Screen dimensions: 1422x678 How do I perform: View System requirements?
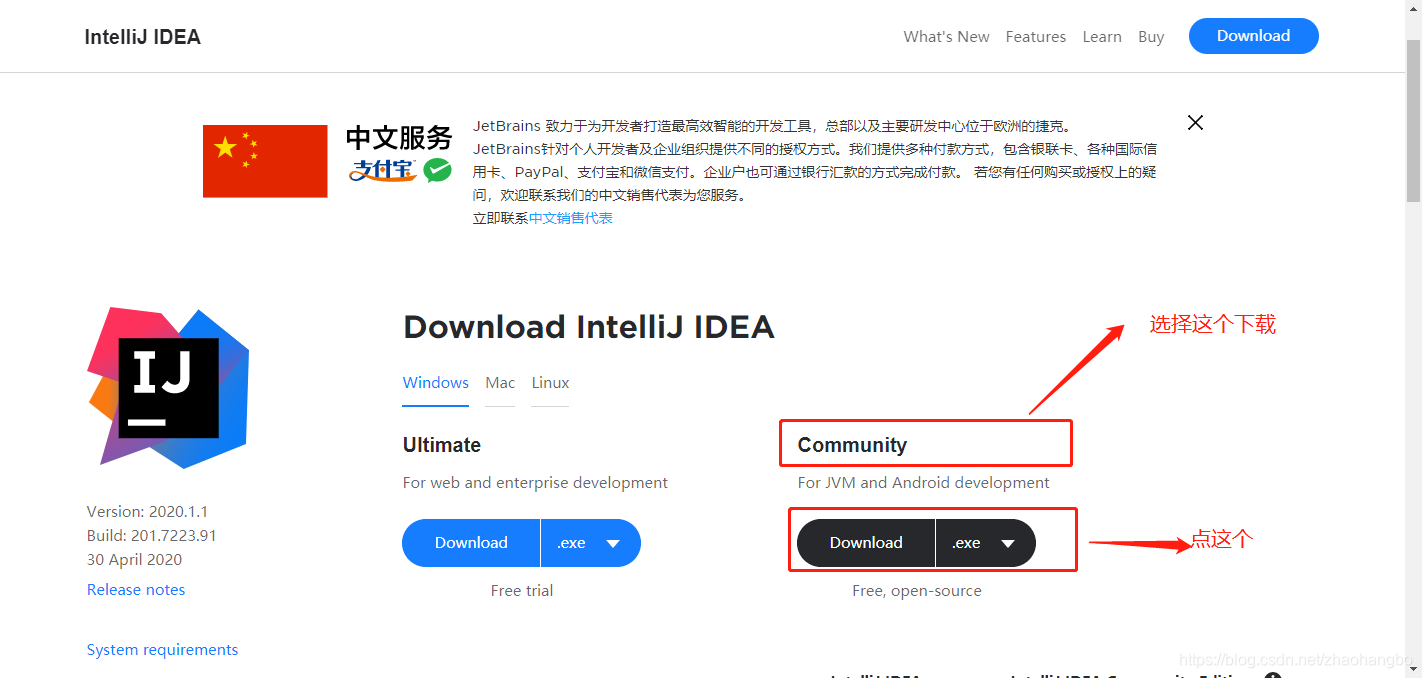pyautogui.click(x=162, y=649)
